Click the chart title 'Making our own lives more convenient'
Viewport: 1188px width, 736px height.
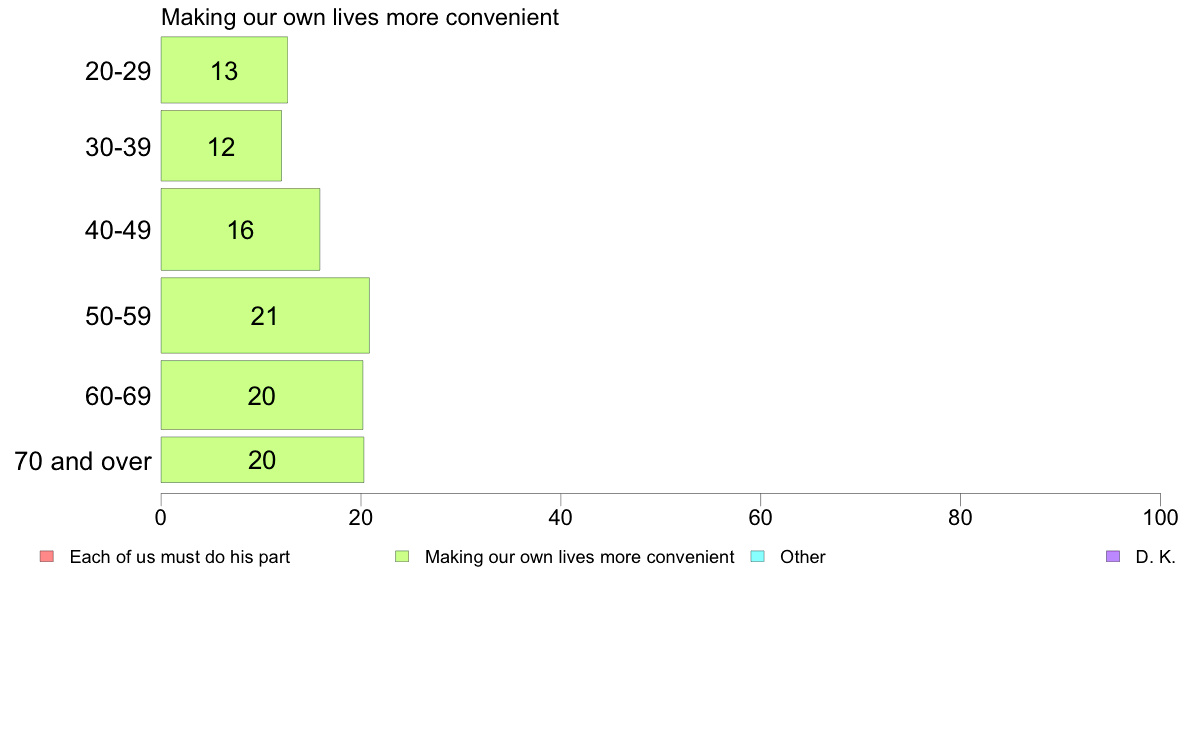coord(360,17)
